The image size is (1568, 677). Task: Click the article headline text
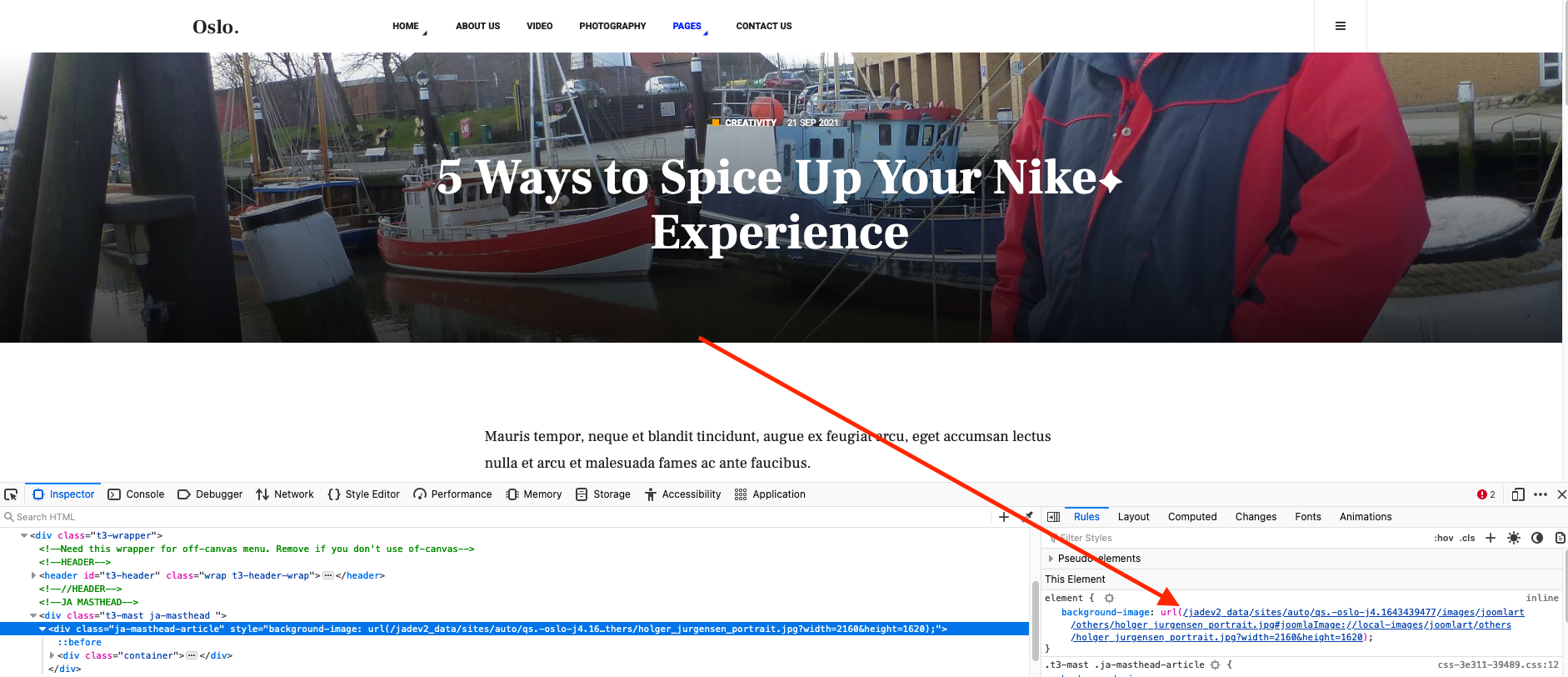click(x=780, y=204)
